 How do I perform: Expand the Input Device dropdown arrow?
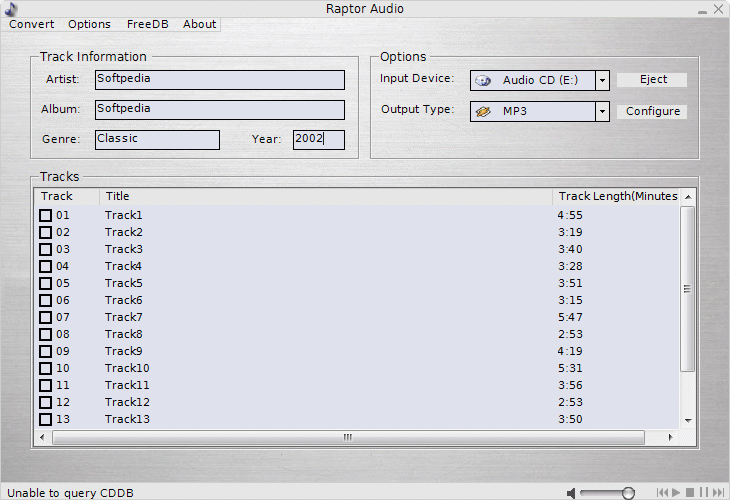[602, 81]
